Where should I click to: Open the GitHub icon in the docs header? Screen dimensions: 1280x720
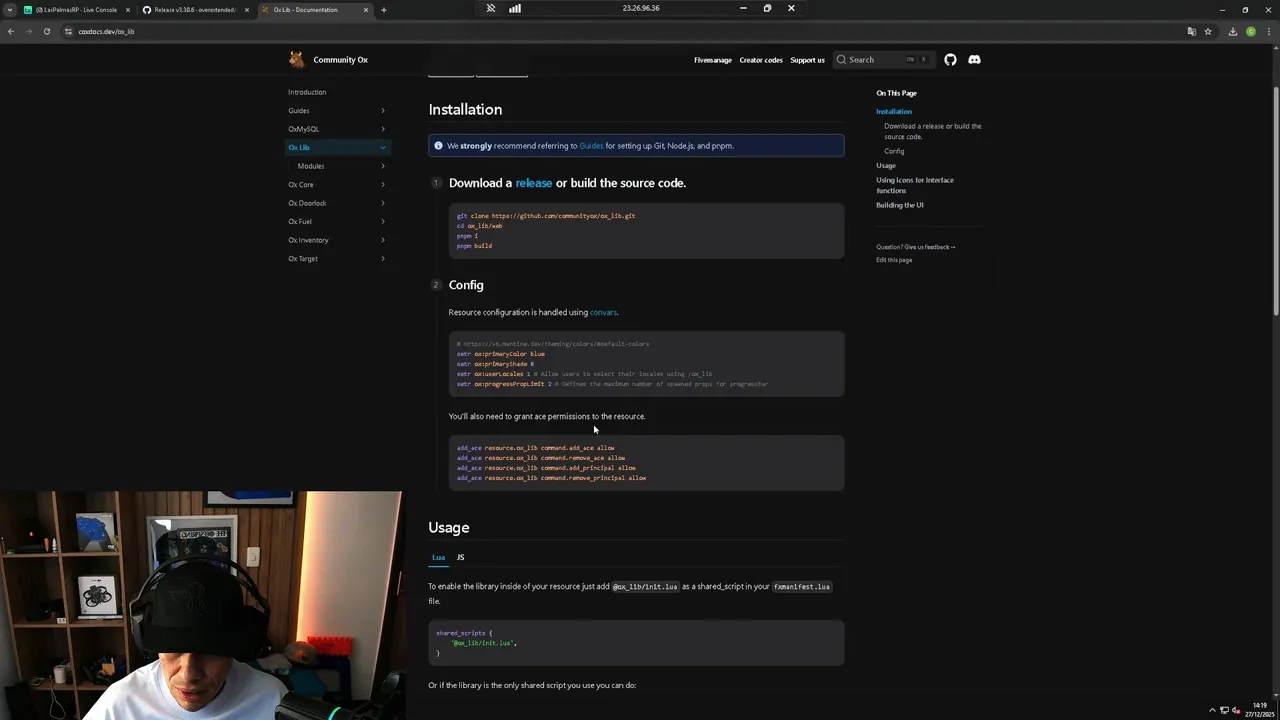(950, 60)
